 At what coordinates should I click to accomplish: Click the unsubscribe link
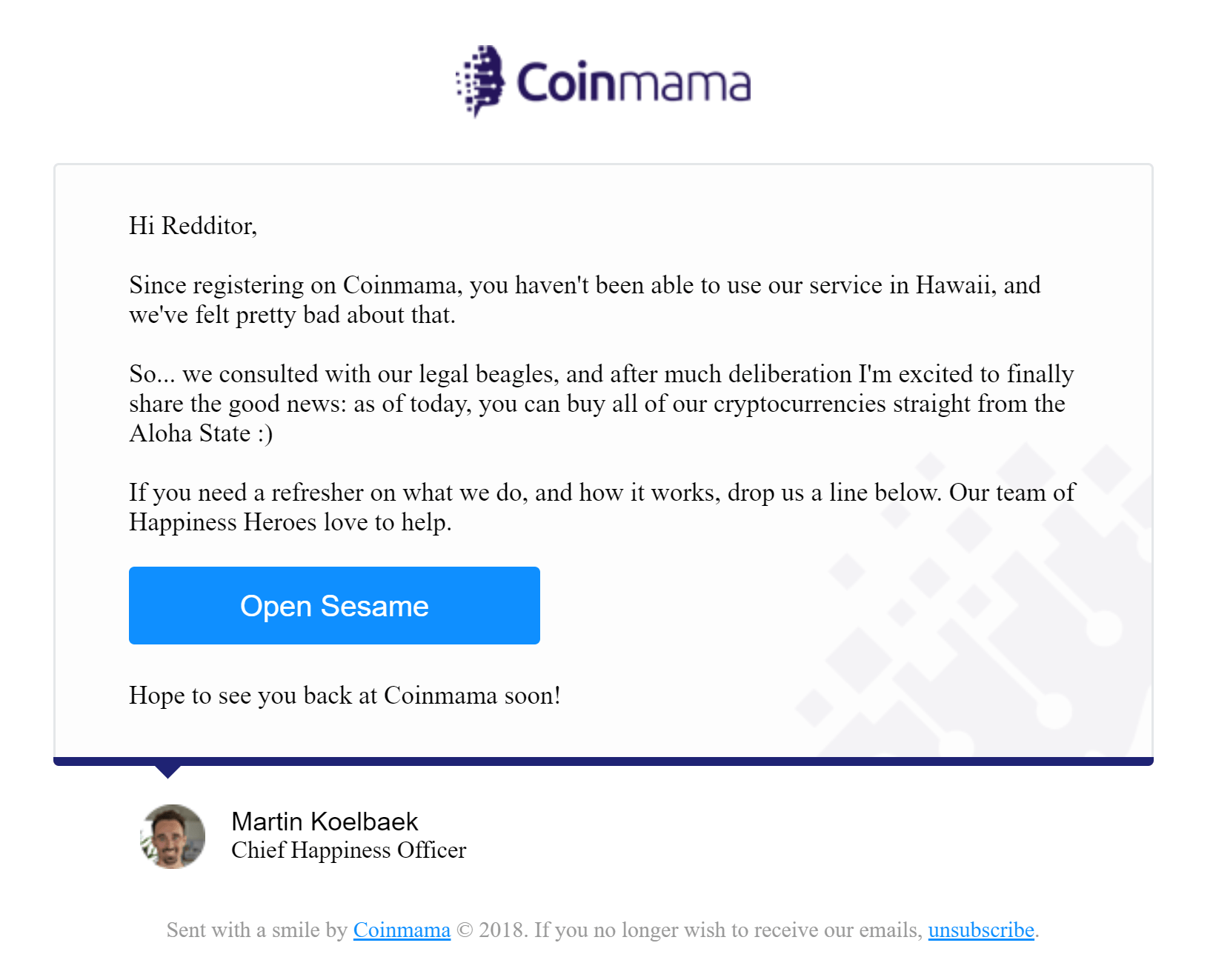click(x=980, y=930)
